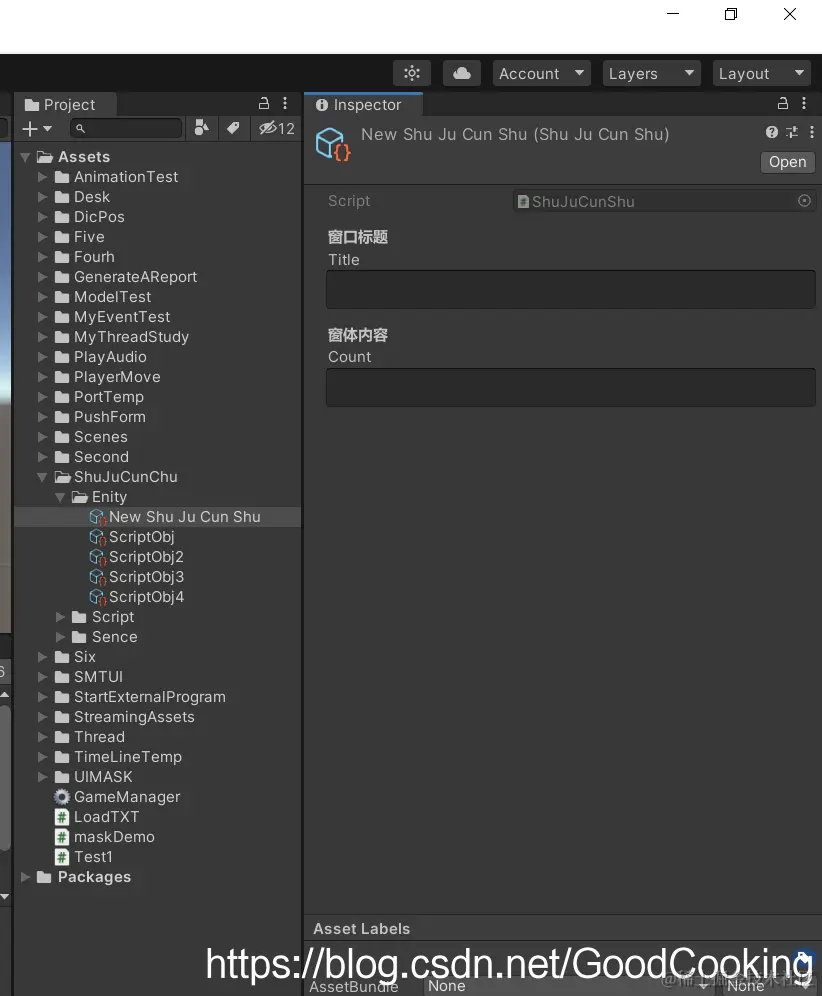Open the cloud services button
This screenshot has height=996, width=822.
tap(462, 73)
